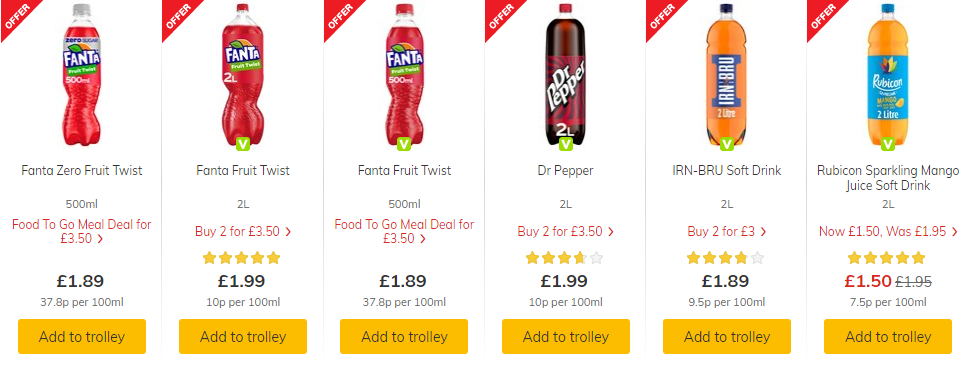Screen dimensions: 966x365
Task: Open the Fanta Fruit Twist 2L bottle image
Action: point(243,75)
